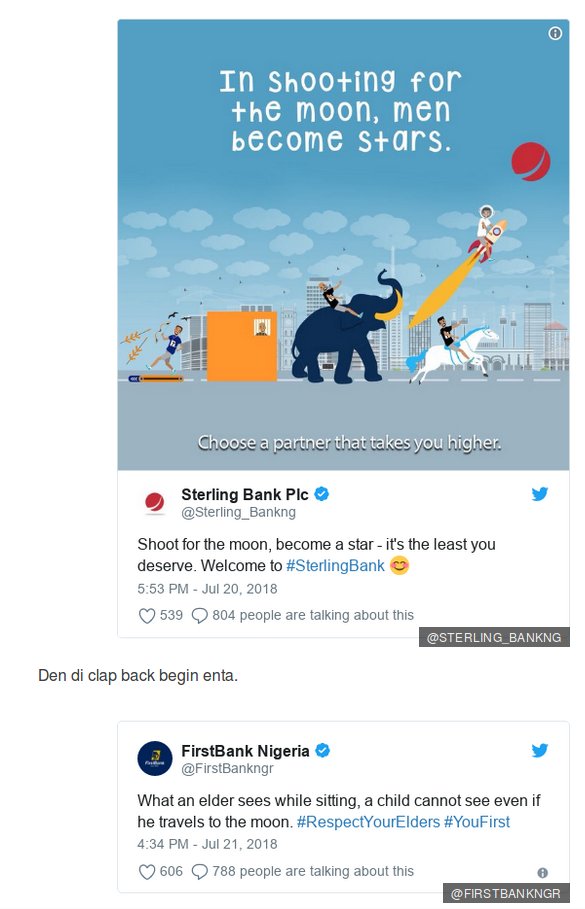Open the 5:53 PM - Jul 20, 2018 timestamp
This screenshot has width=585, height=909.
(x=207, y=589)
